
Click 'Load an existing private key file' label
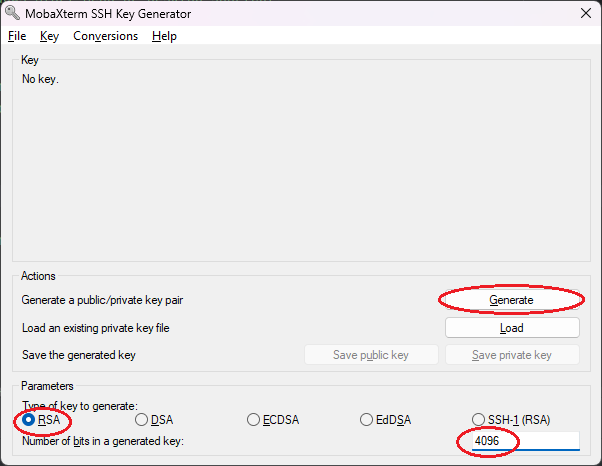96,328
